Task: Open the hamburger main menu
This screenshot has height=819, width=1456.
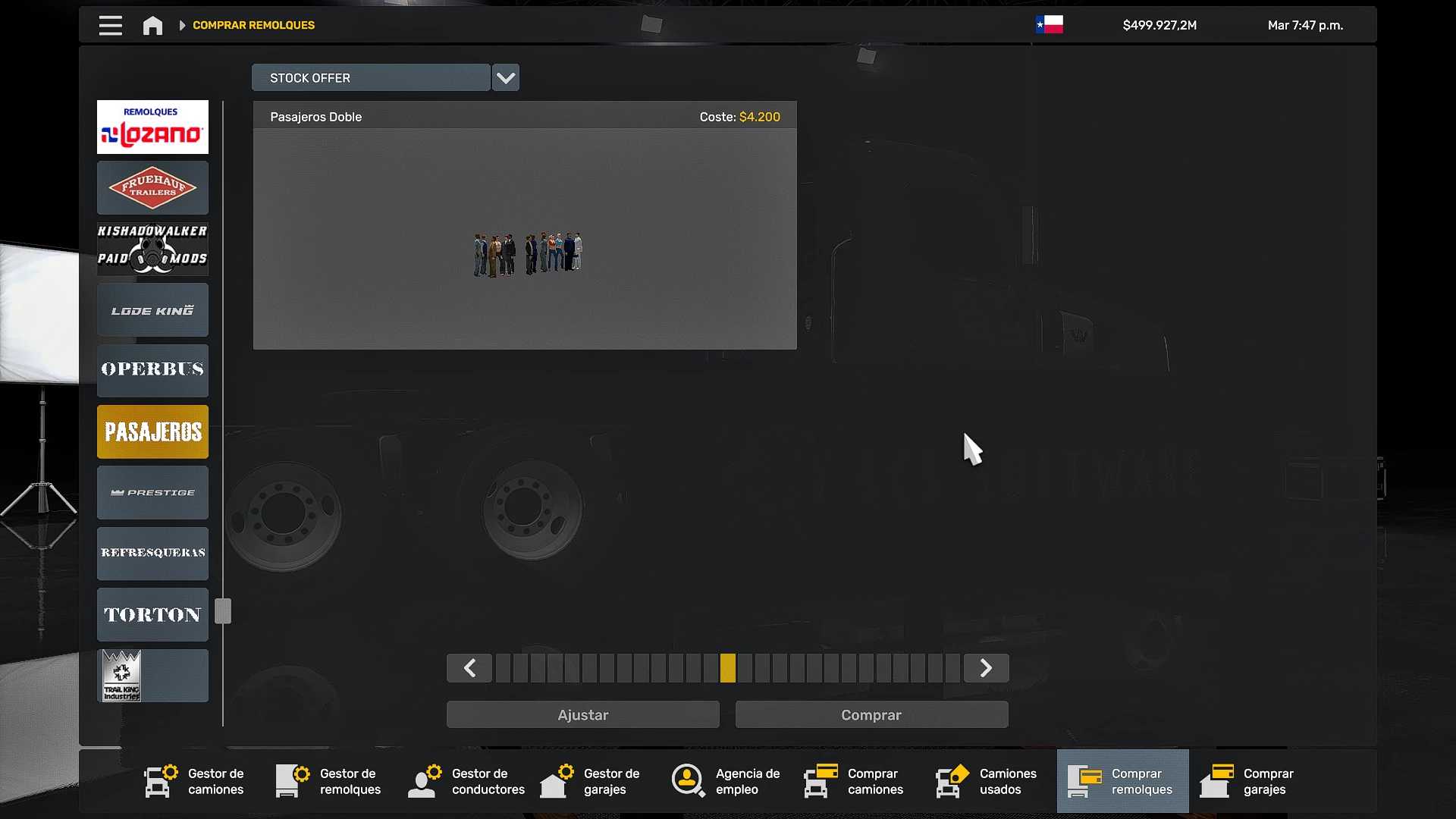Action: click(110, 25)
